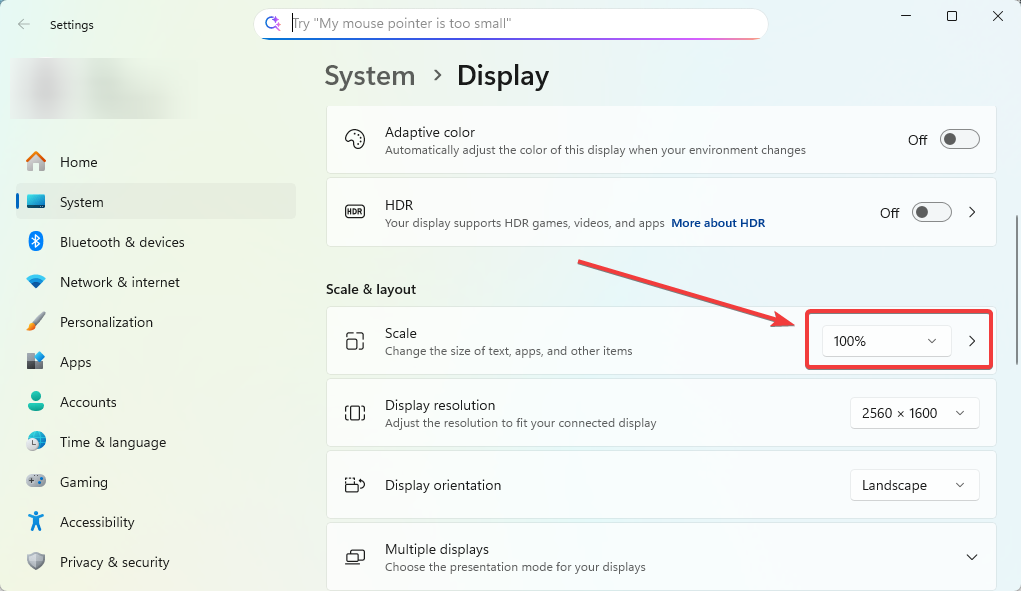Open the More about HDR link

718,223
